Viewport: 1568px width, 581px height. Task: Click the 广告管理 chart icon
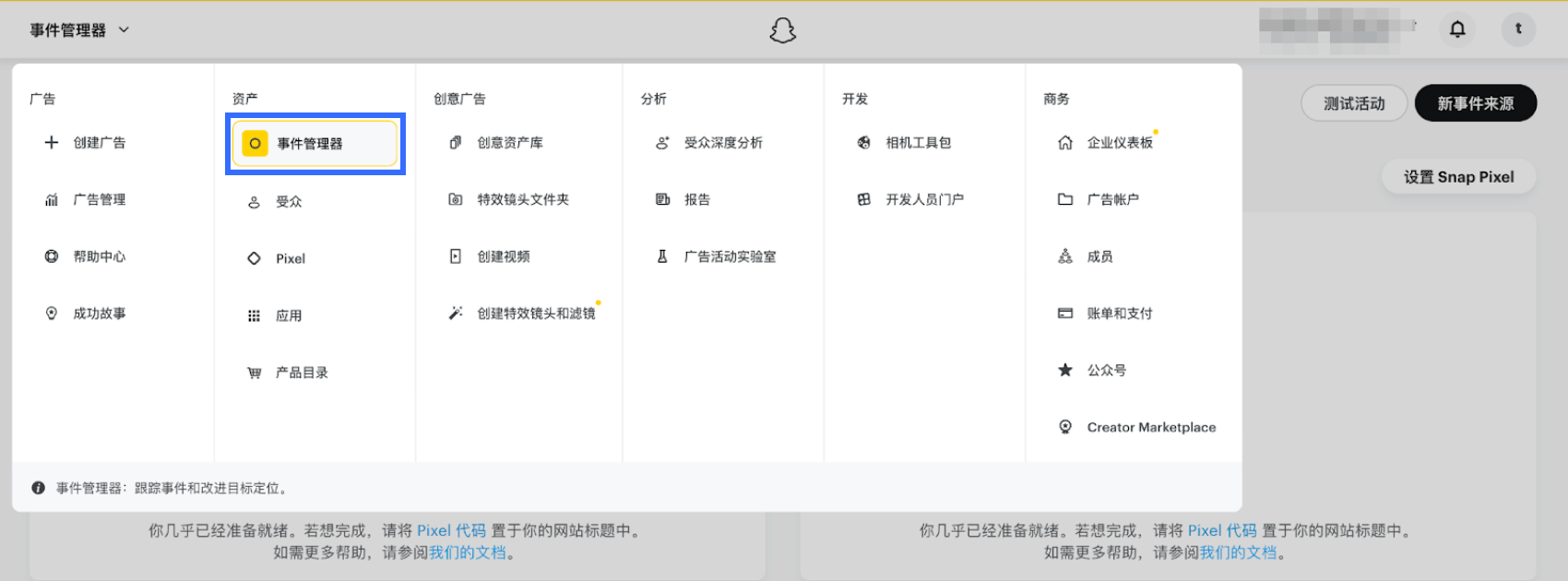coord(52,199)
